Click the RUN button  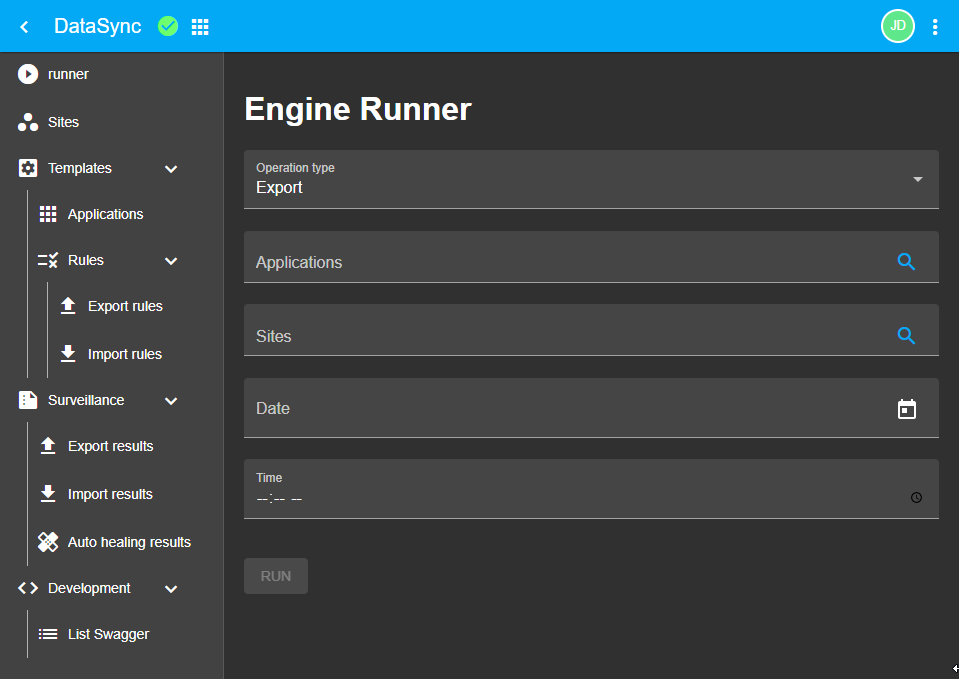(276, 576)
